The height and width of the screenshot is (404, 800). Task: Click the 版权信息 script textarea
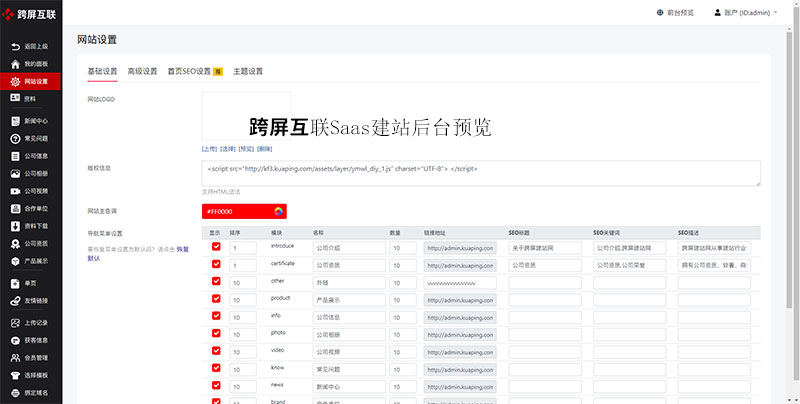tap(481, 173)
